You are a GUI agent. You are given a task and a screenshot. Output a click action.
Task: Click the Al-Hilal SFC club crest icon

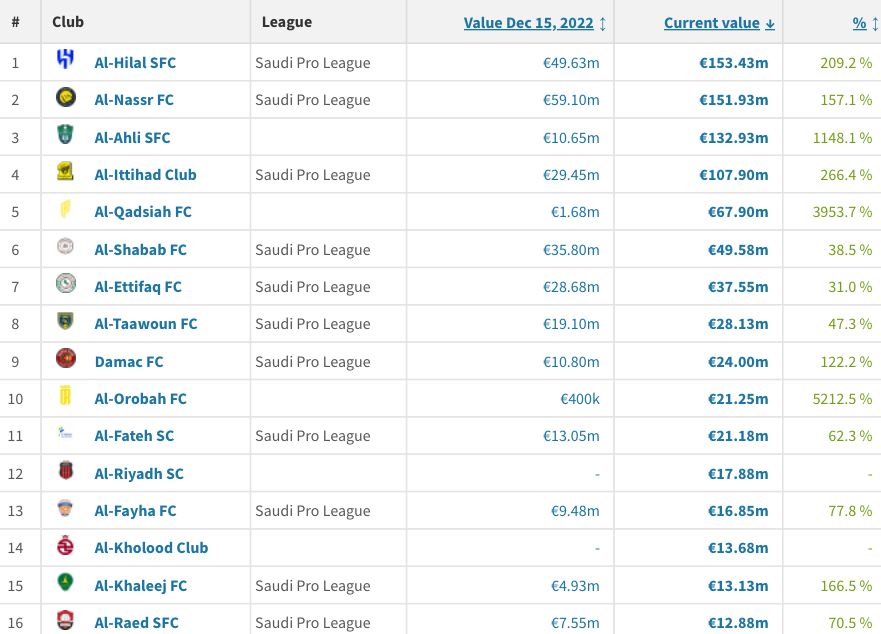[x=66, y=59]
